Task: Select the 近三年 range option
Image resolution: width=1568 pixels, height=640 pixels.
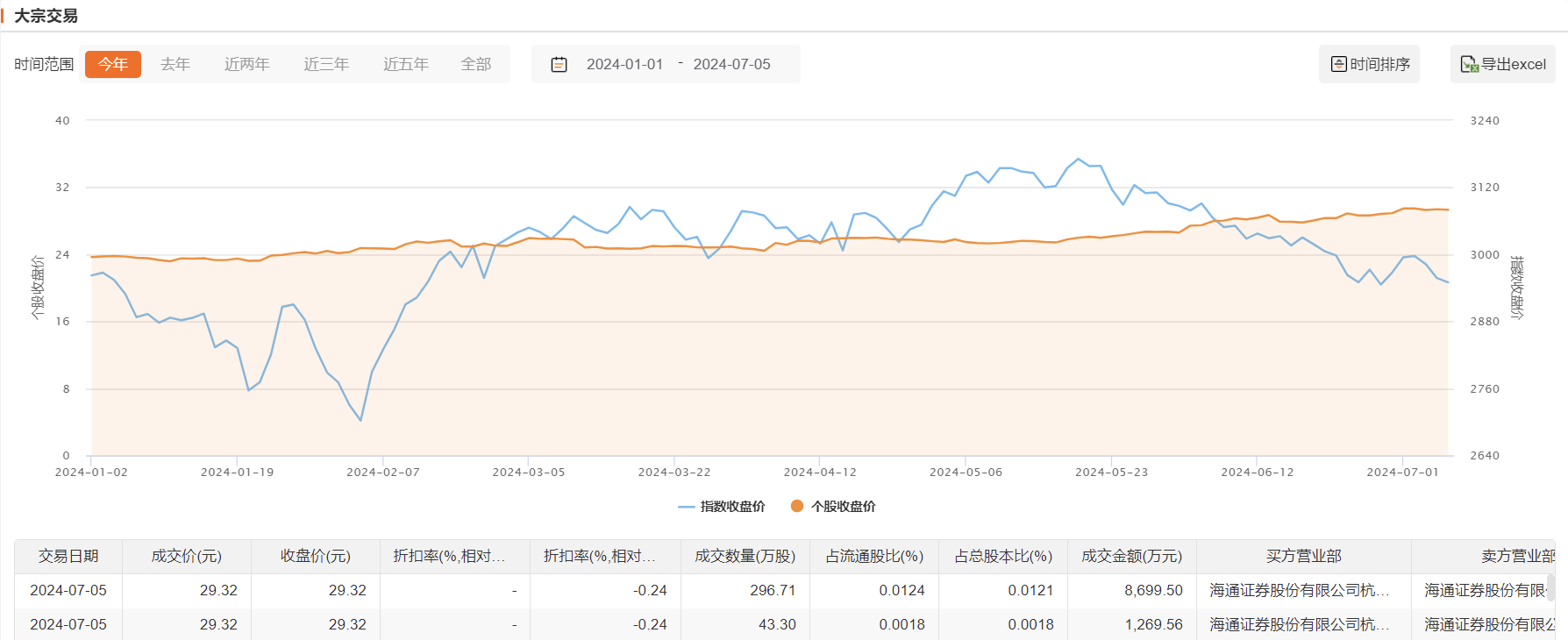Action: tap(326, 64)
